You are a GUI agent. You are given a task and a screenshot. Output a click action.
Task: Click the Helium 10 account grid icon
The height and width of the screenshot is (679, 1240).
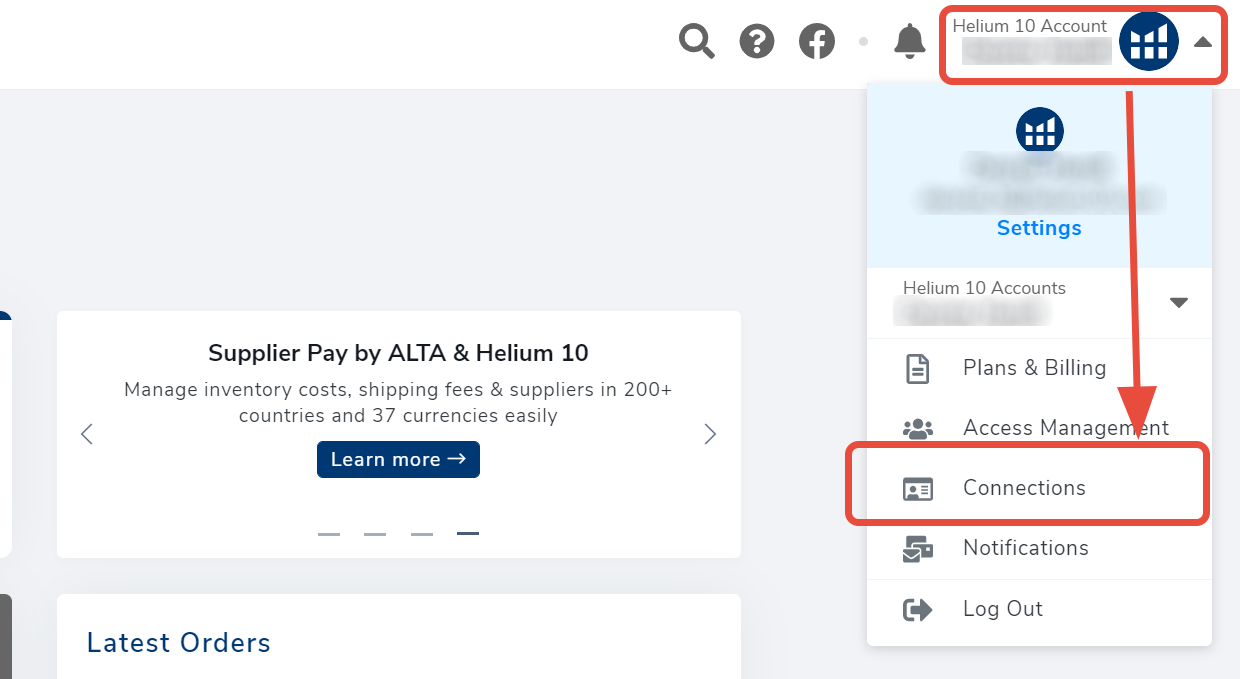(x=1148, y=42)
